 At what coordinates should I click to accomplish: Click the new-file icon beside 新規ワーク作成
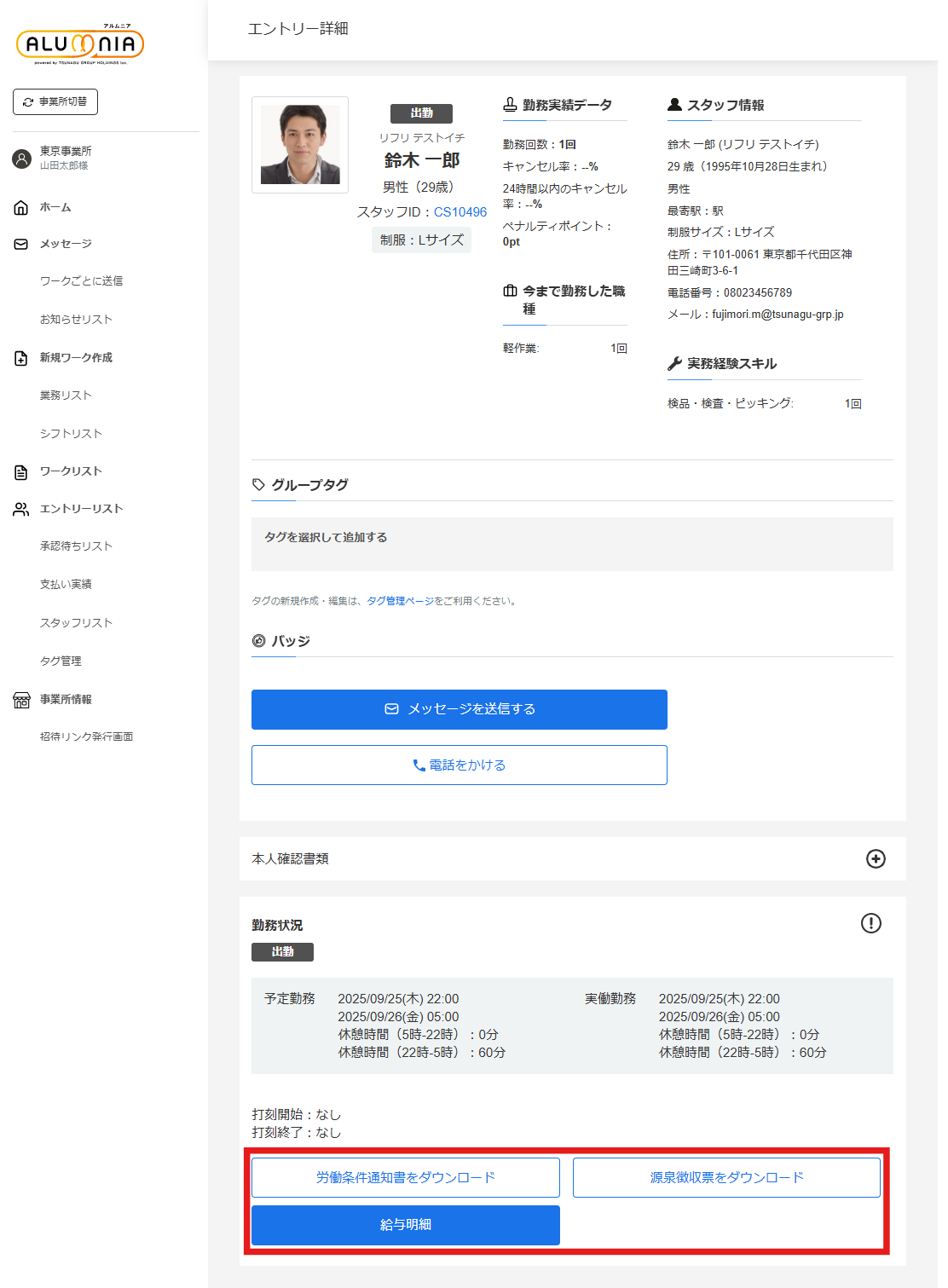point(21,358)
